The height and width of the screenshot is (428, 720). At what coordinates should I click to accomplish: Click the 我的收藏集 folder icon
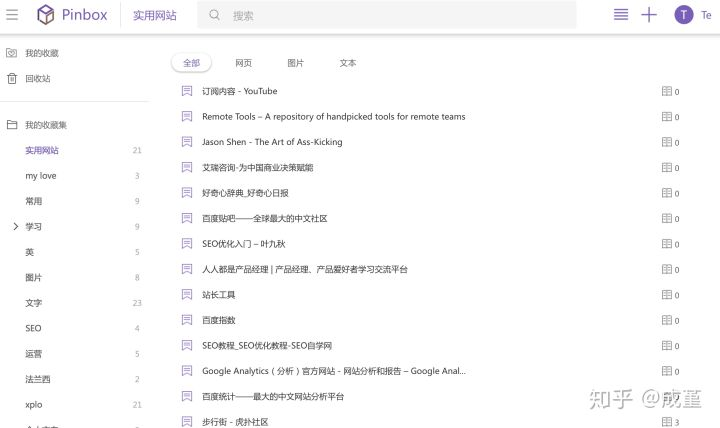click(12, 125)
